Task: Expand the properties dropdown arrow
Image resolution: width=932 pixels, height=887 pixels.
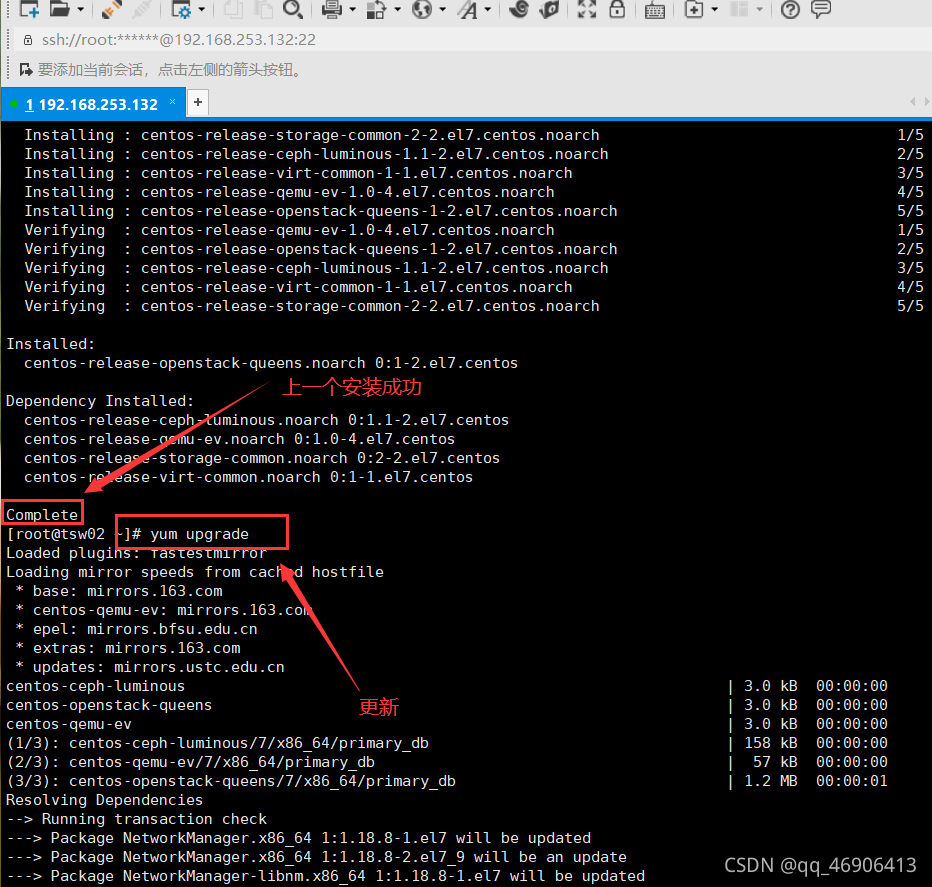Action: [x=201, y=10]
